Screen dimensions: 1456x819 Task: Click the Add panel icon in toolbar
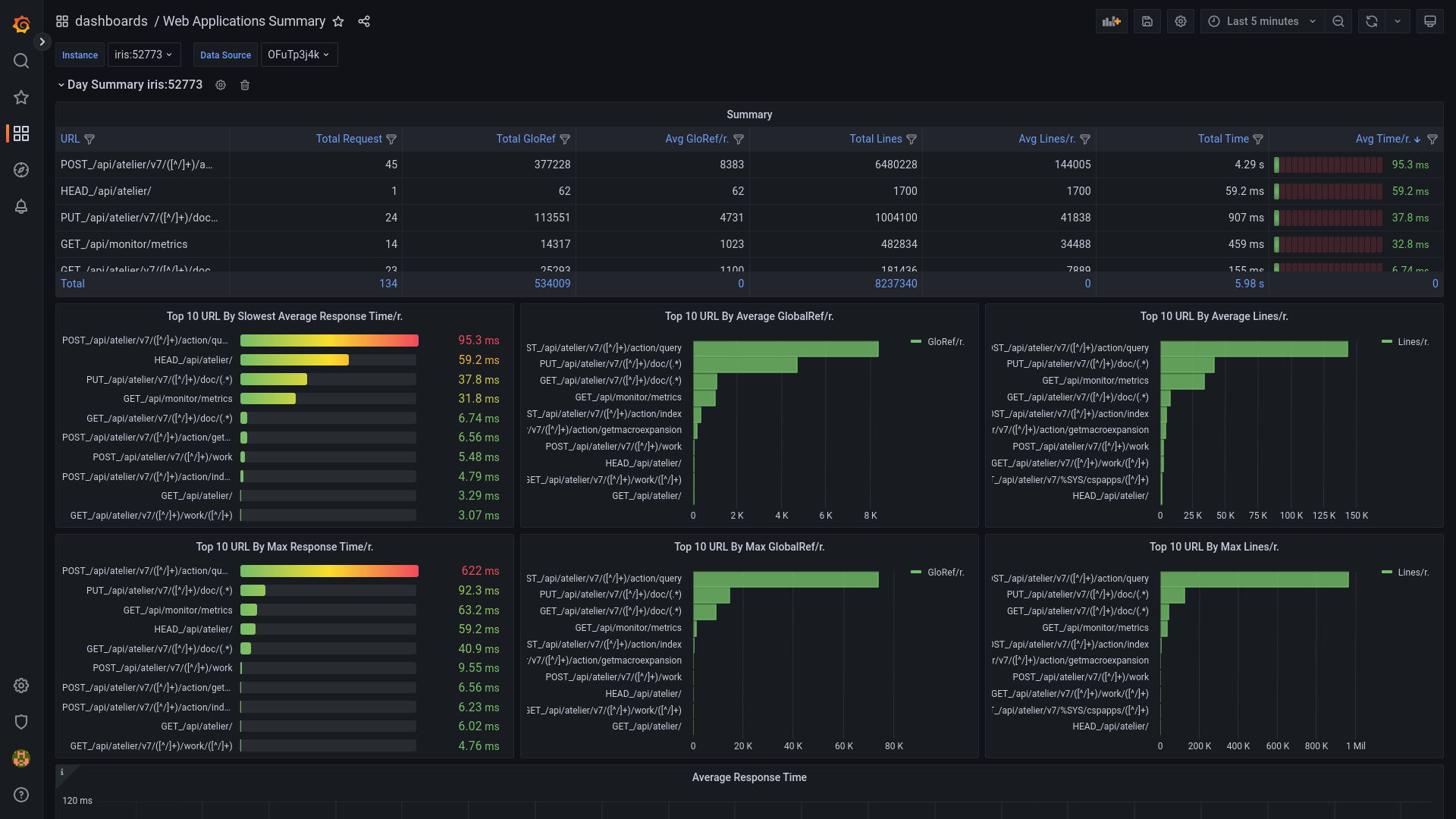click(x=1111, y=21)
